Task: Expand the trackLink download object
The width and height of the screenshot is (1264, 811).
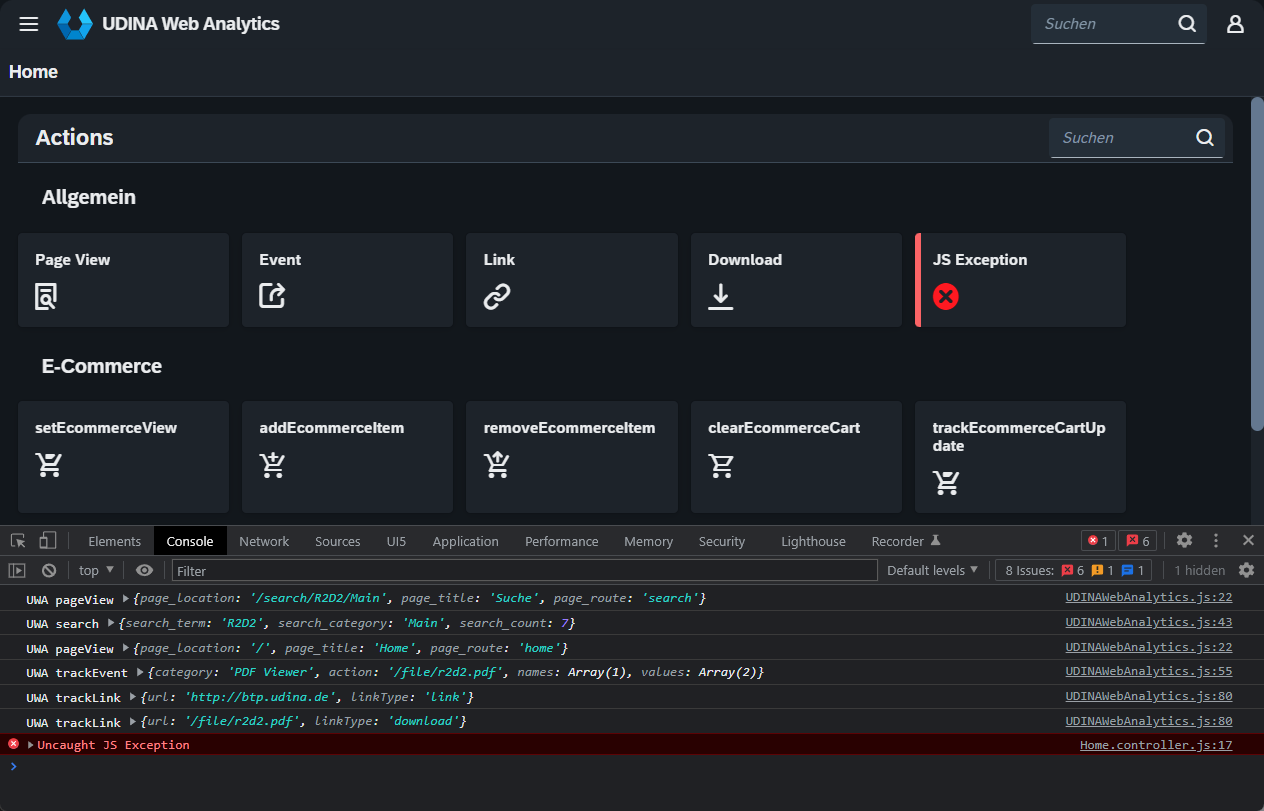Action: [x=133, y=721]
